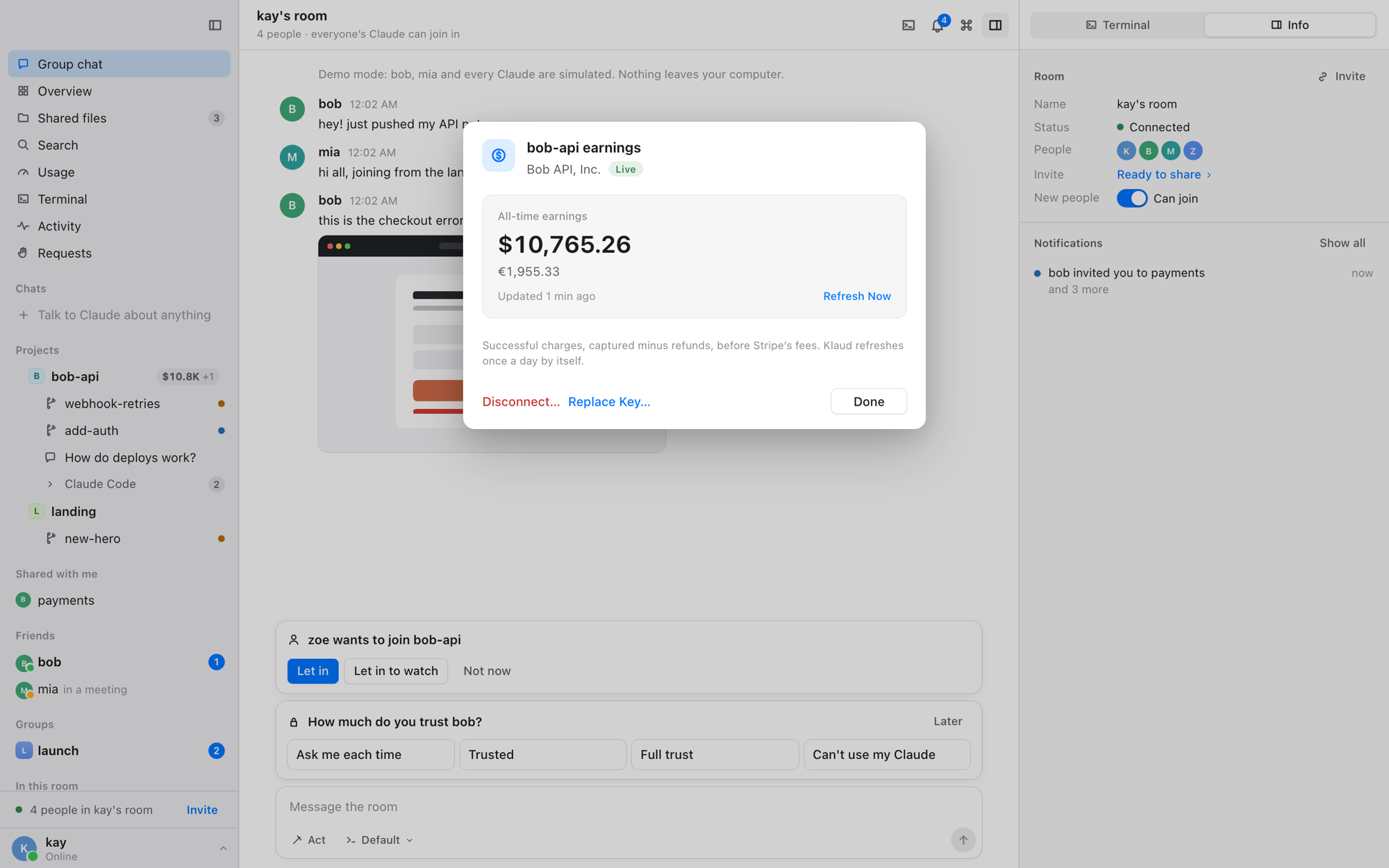Click the send arrow in message box
Viewport: 1389px width, 868px height.
click(x=963, y=840)
